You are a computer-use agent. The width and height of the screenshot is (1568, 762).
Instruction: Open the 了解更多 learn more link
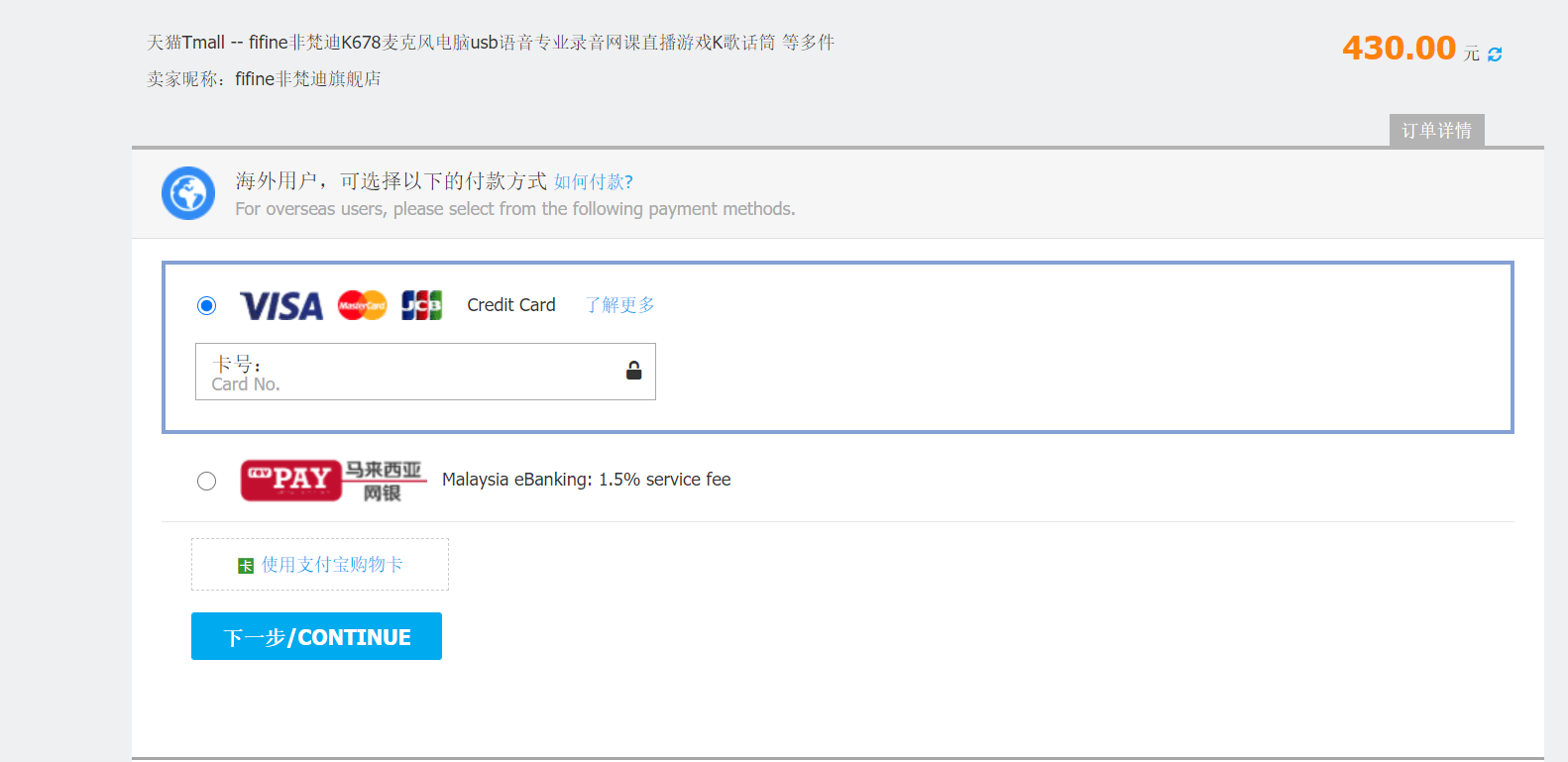click(619, 305)
